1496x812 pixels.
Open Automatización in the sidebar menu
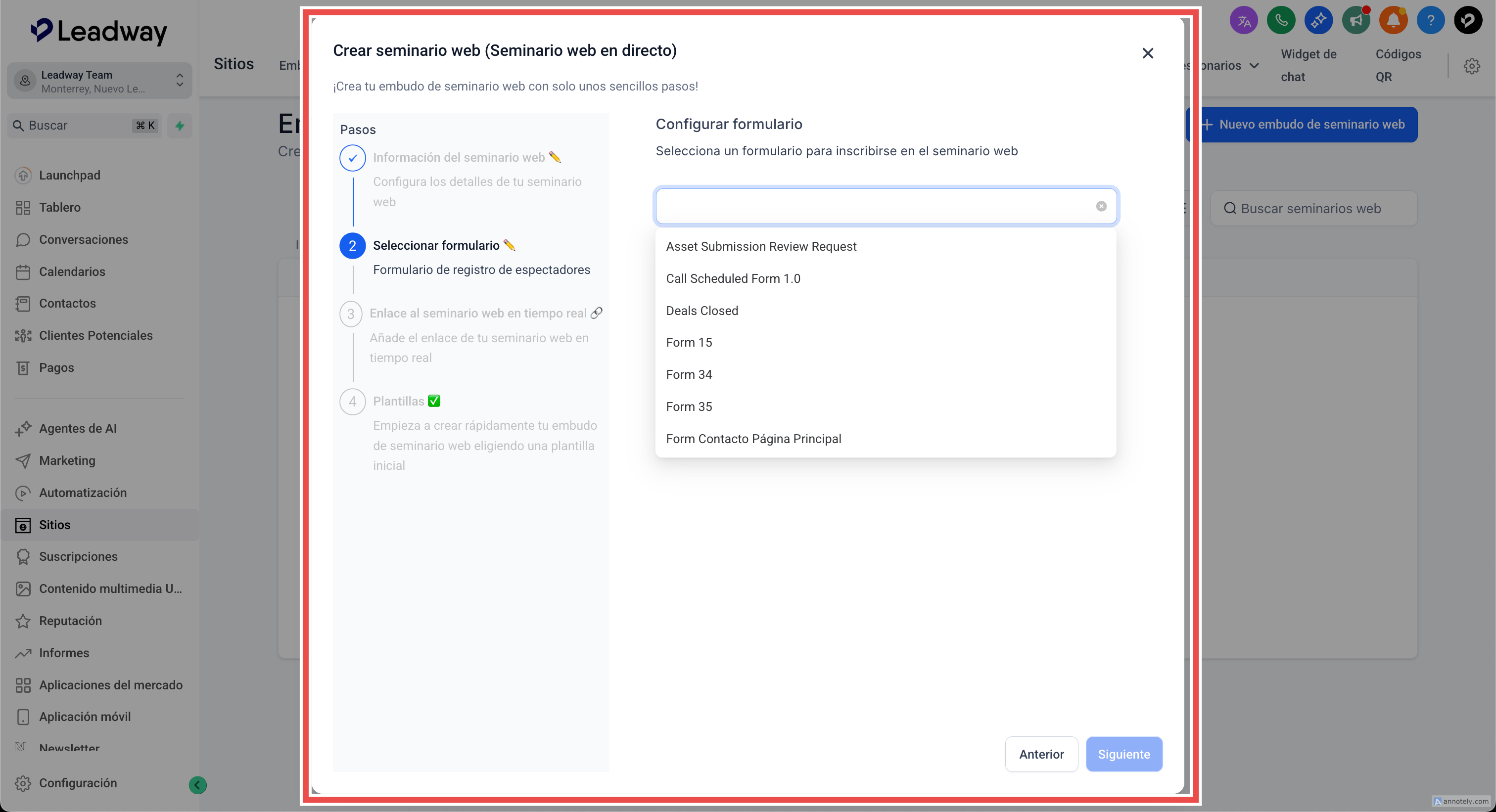tap(83, 492)
